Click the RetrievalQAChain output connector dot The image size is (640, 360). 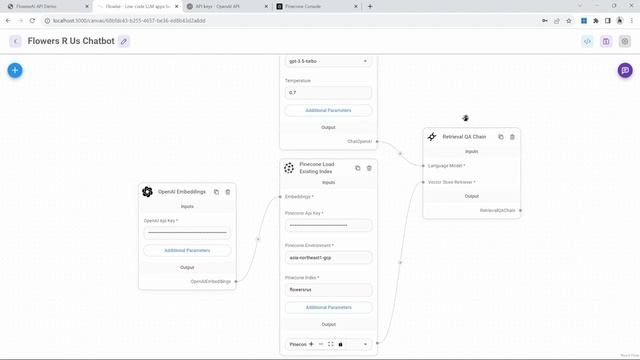pos(520,211)
